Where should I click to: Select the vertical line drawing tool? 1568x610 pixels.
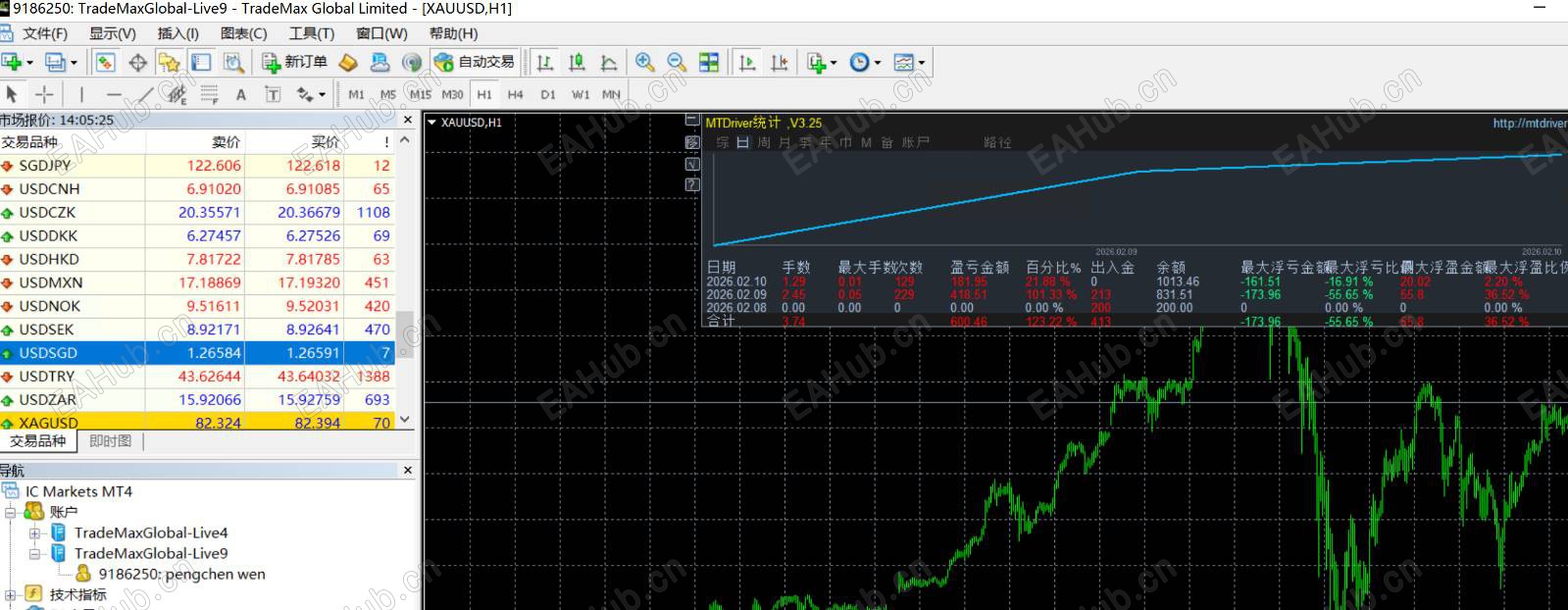(x=81, y=94)
